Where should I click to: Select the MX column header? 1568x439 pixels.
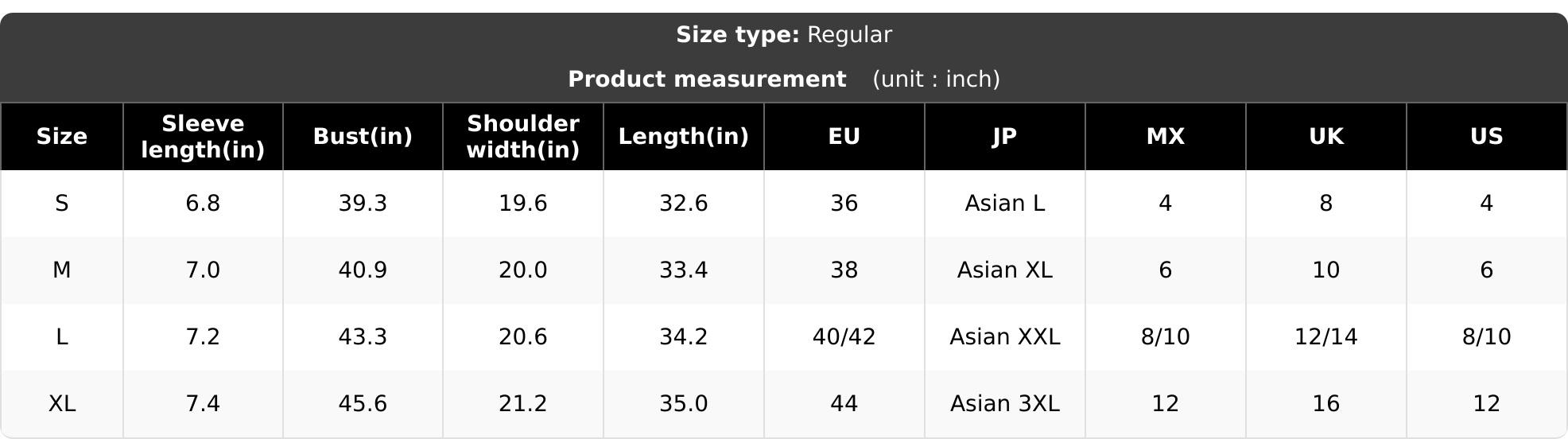[x=1166, y=137]
